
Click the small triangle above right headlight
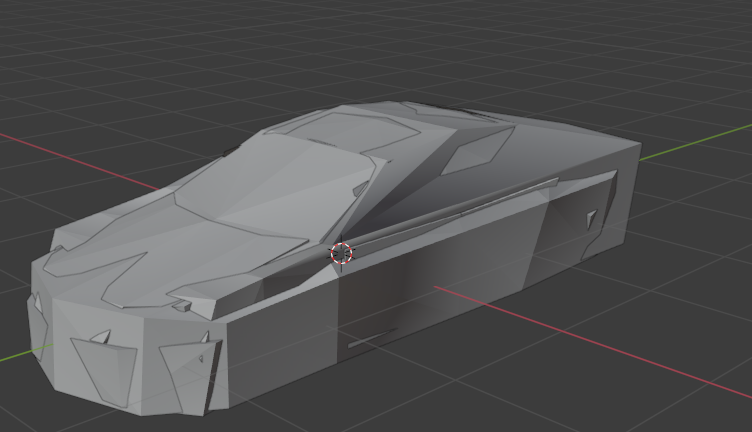click(203, 338)
